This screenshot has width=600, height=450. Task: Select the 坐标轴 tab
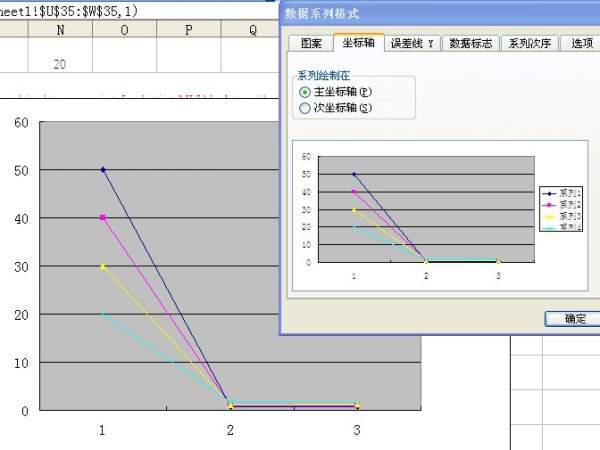click(x=359, y=42)
